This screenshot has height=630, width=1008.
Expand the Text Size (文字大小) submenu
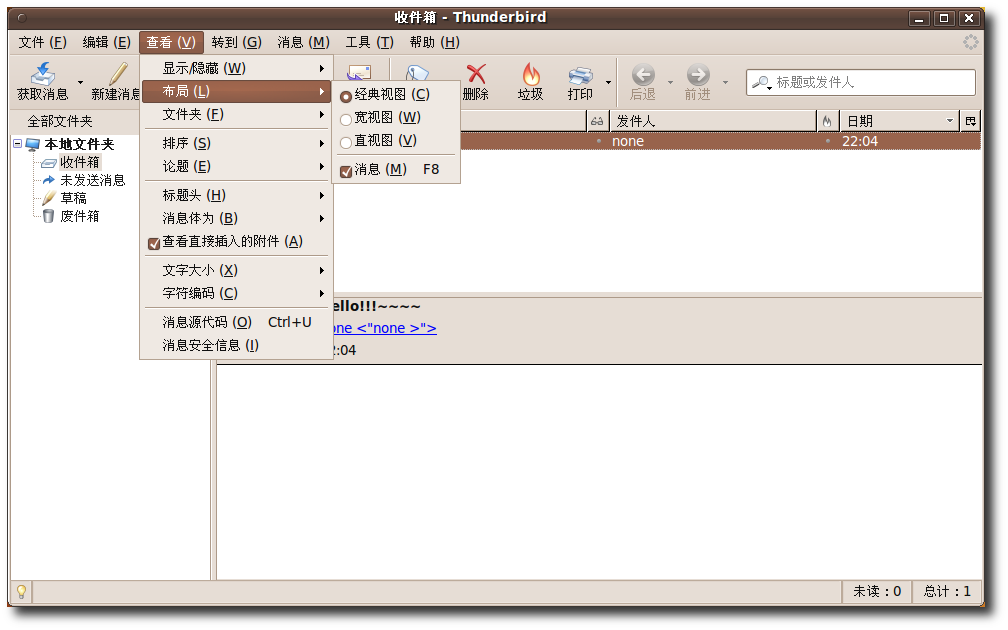point(236,271)
